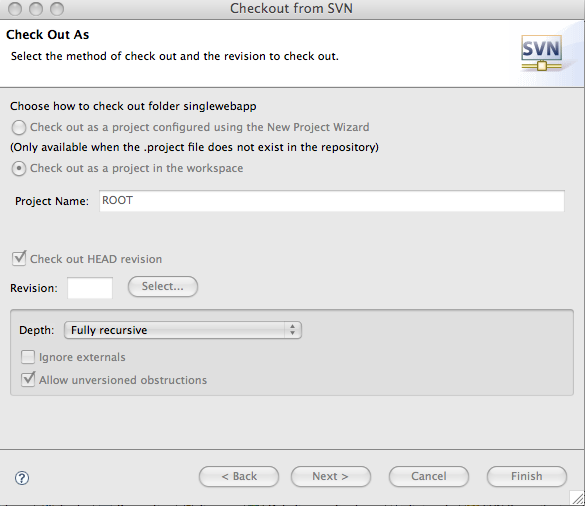Proceed with the Next button

(331, 477)
